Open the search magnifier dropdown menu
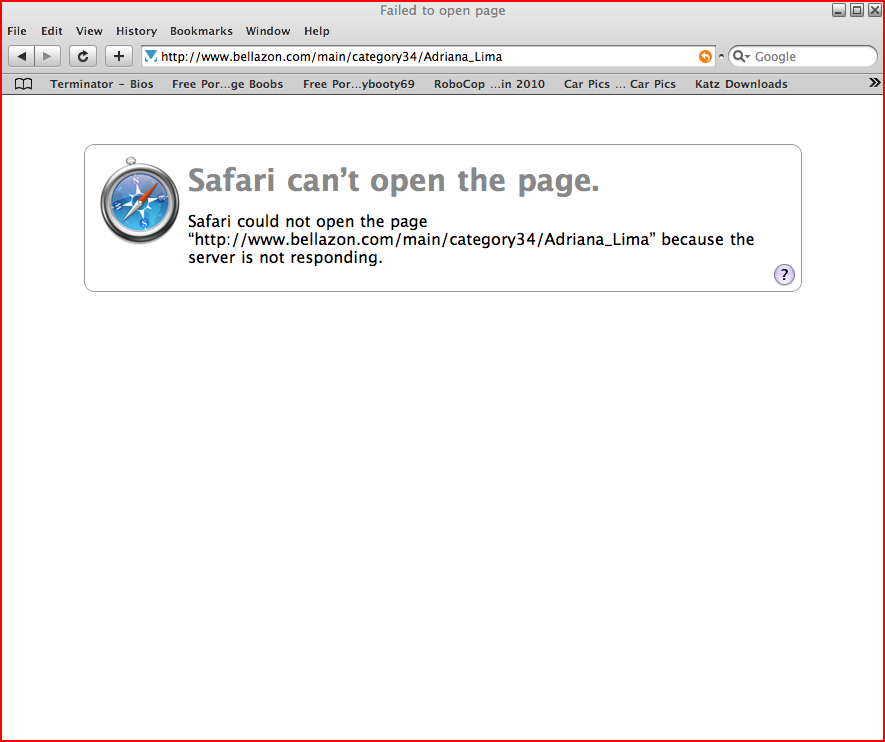This screenshot has width=885, height=742. pos(741,57)
